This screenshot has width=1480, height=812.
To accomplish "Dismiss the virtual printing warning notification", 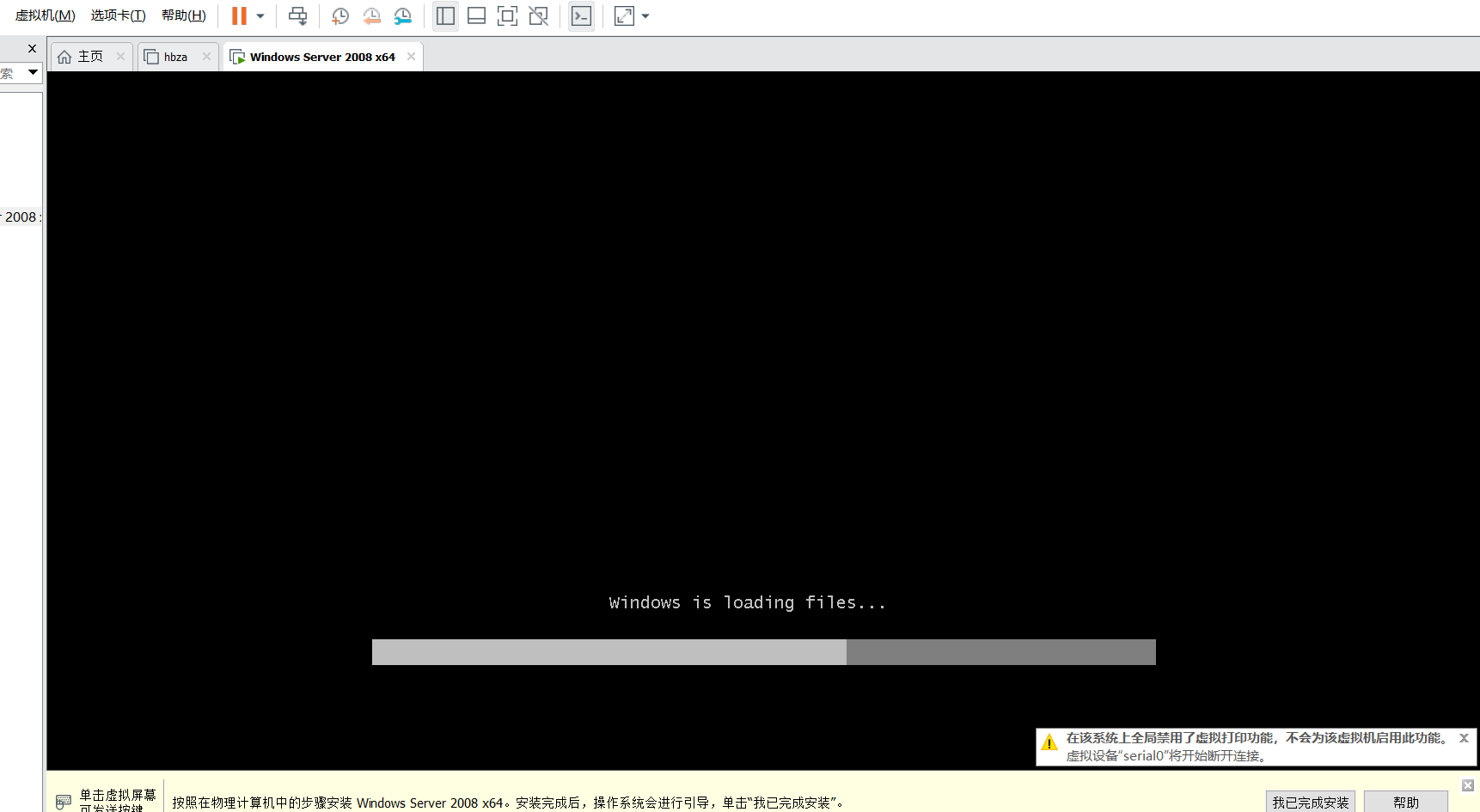I will 1464,738.
